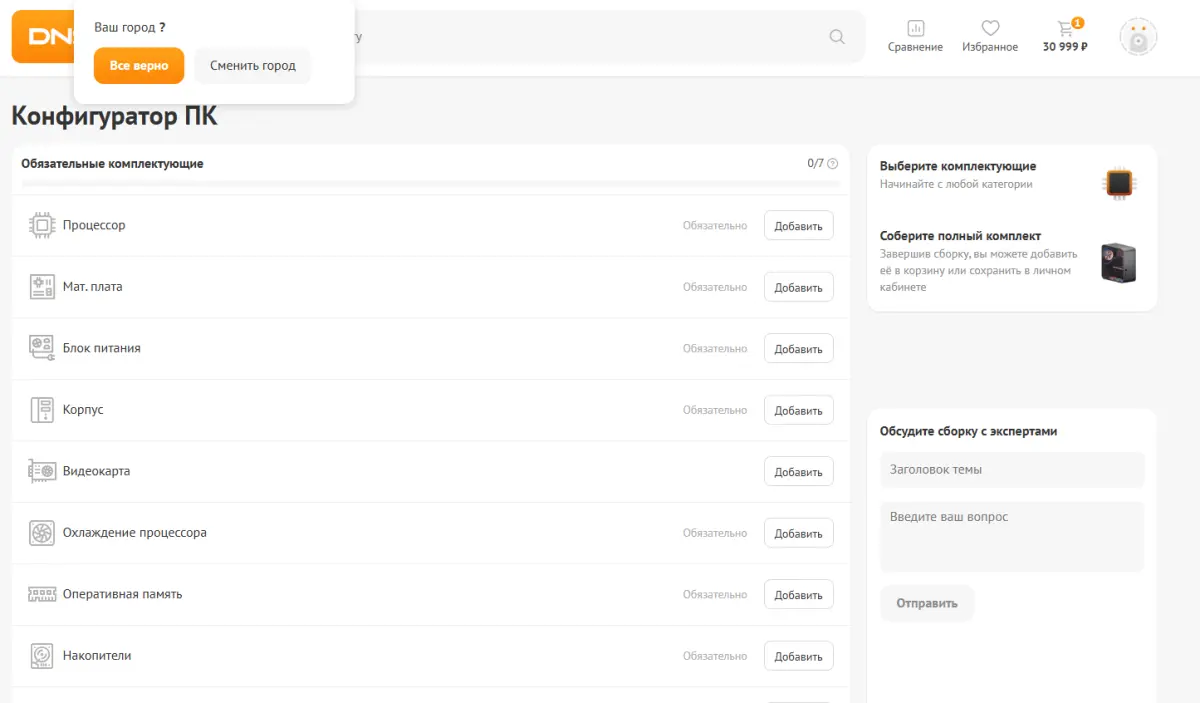Click the Видеокарта label

coord(96,471)
